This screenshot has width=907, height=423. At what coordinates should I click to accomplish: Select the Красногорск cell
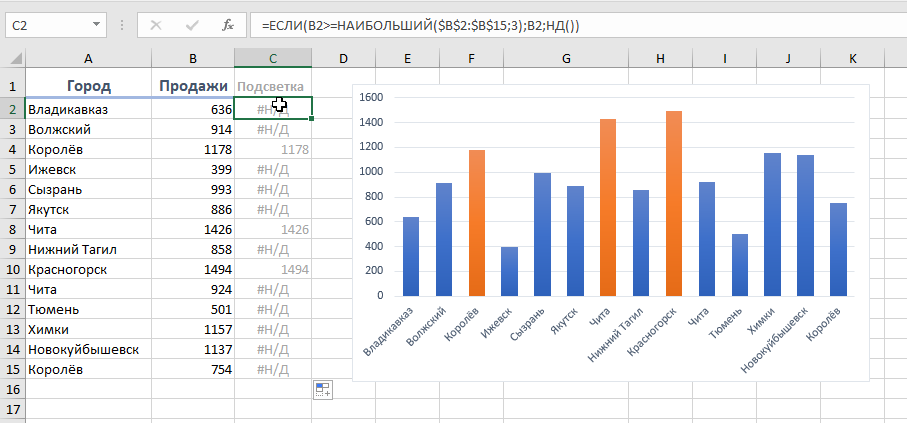tap(88, 270)
